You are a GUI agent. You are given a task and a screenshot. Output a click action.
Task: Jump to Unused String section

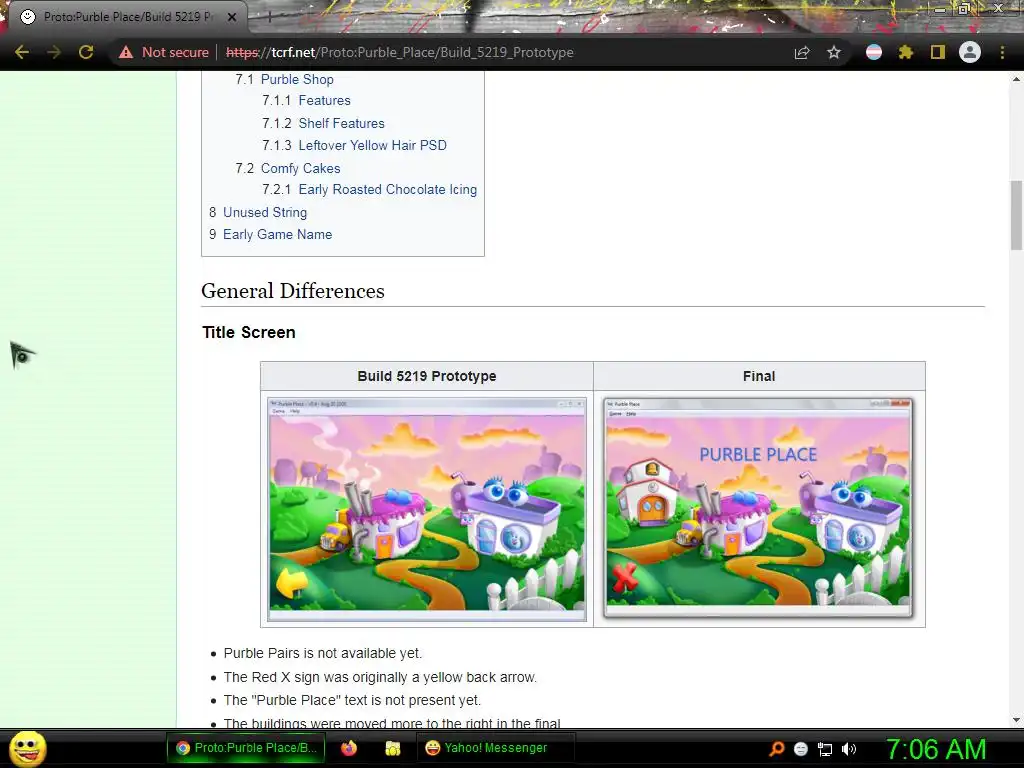coord(264,212)
